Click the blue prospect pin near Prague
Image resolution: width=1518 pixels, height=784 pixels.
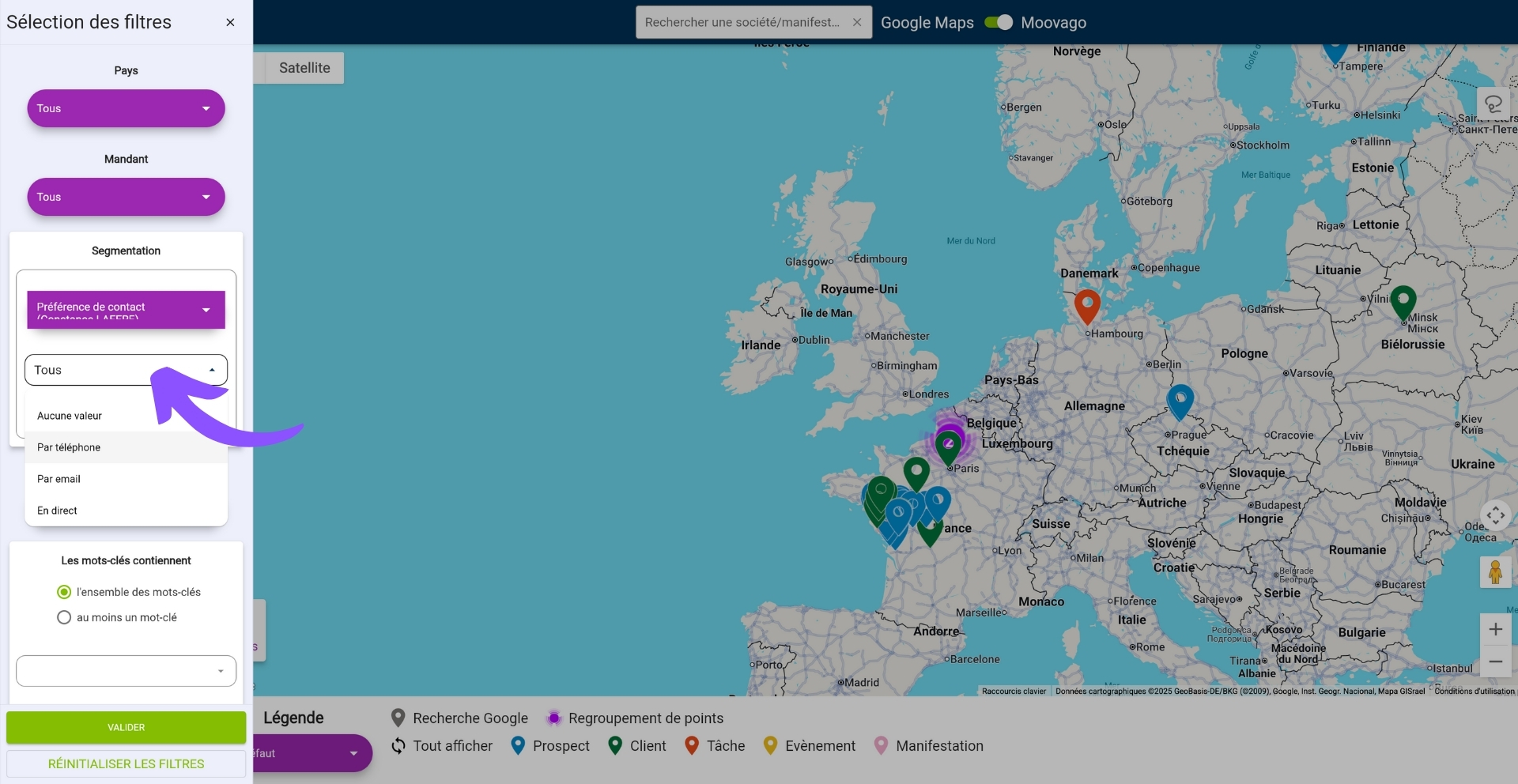(x=1180, y=399)
